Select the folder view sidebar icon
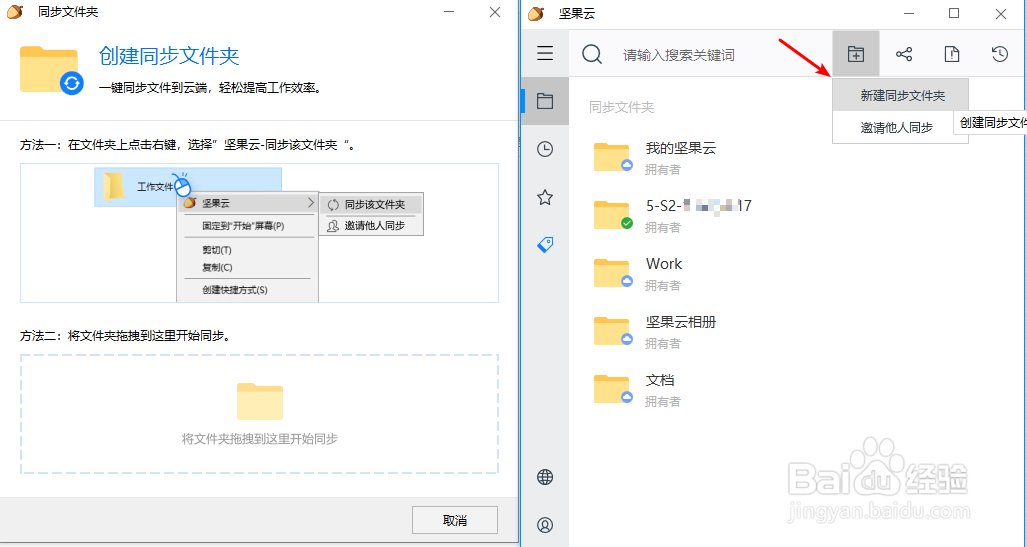The image size is (1027, 547). tap(545, 101)
